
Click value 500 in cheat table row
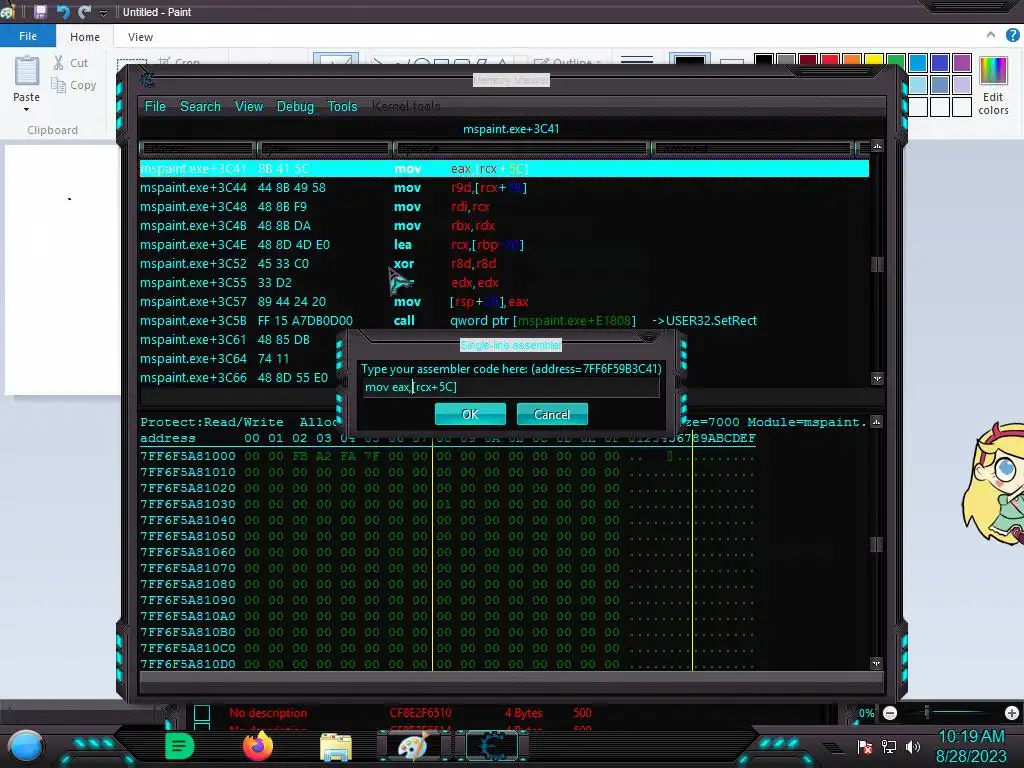coord(582,713)
